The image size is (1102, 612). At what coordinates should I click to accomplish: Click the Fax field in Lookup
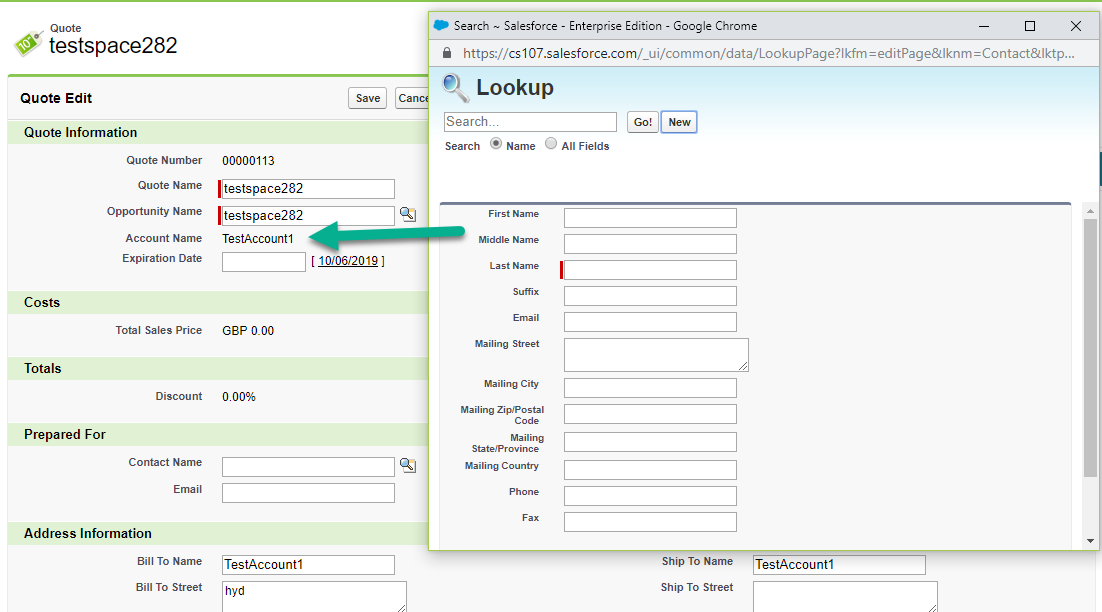point(650,522)
